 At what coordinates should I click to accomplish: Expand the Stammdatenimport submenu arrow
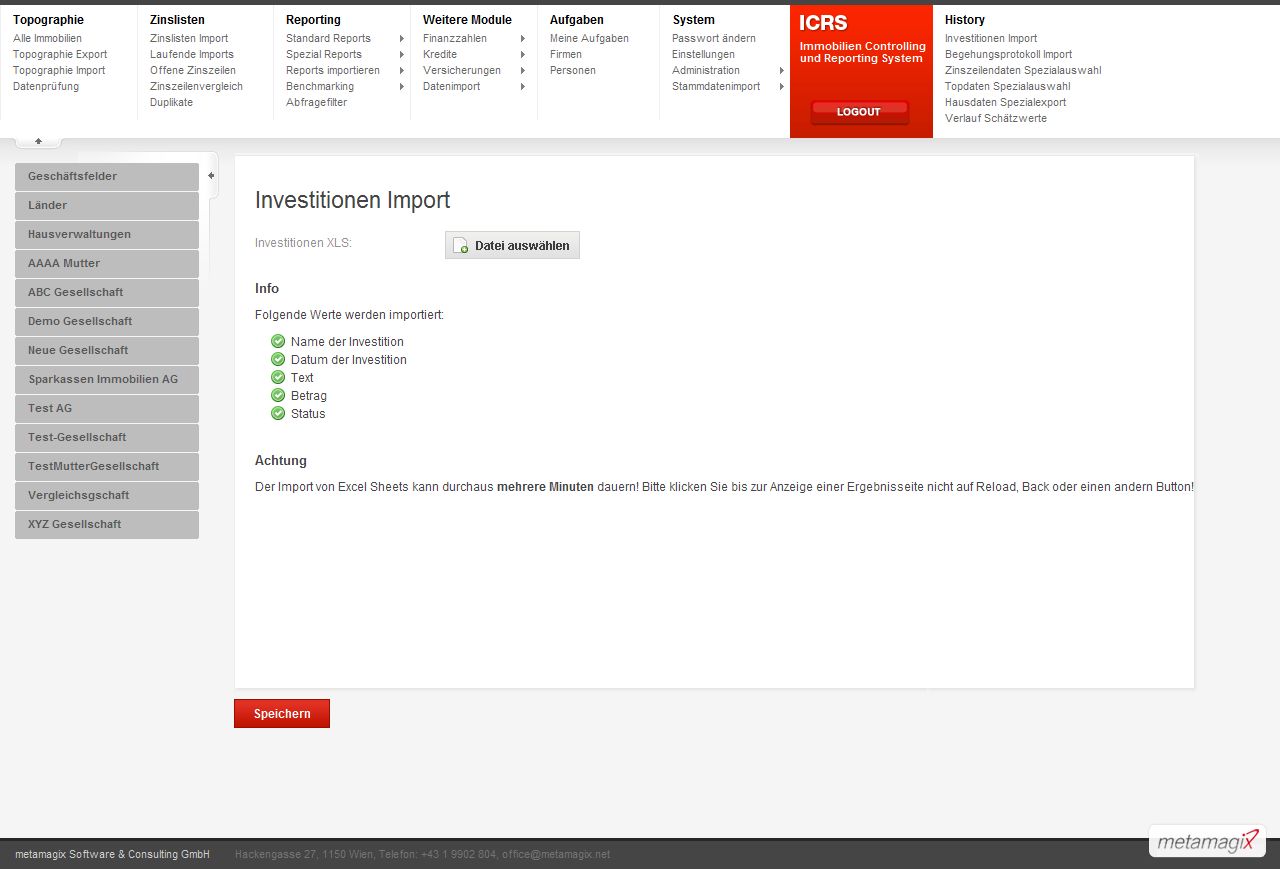point(782,87)
